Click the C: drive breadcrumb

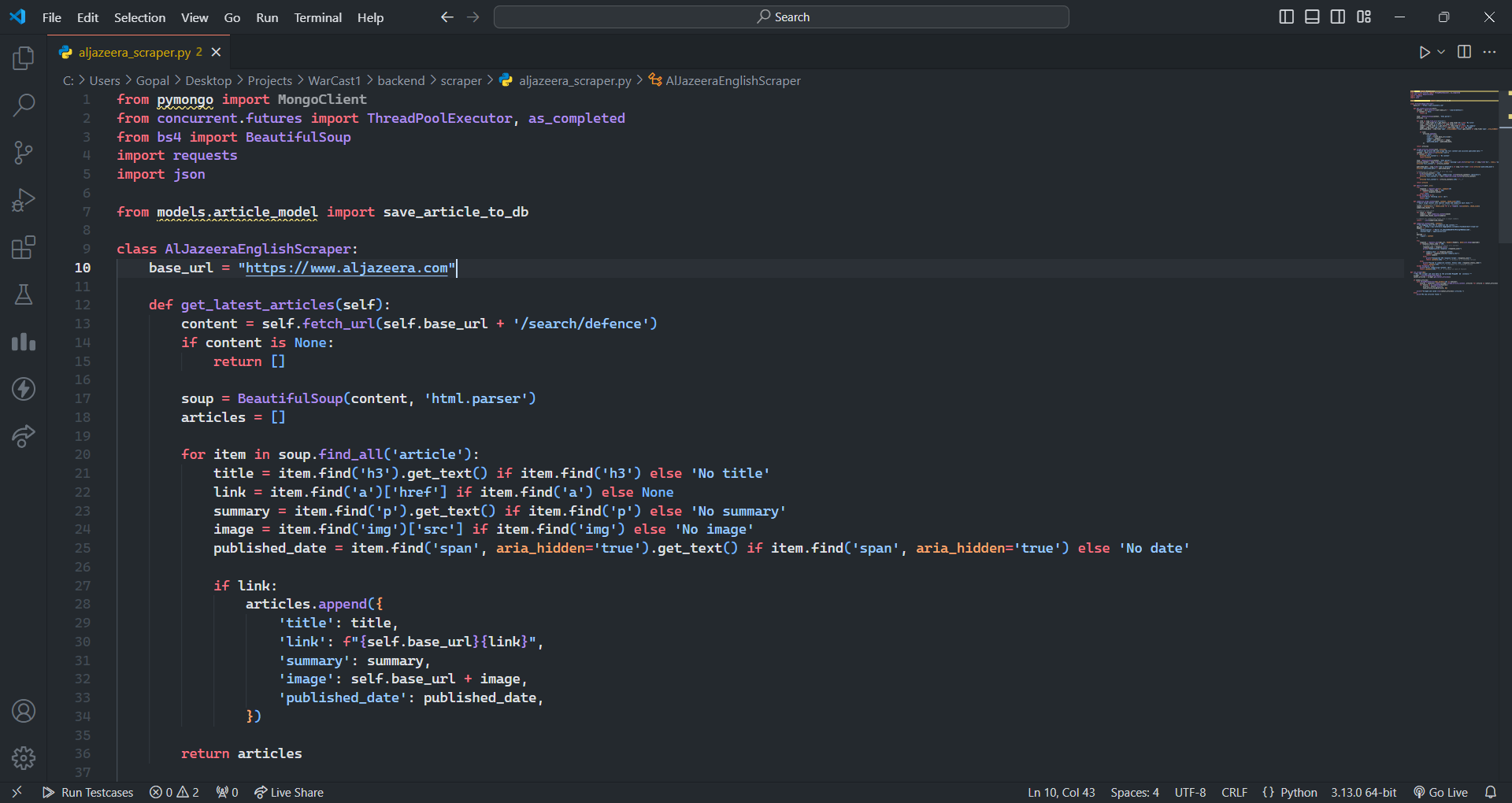(x=68, y=80)
